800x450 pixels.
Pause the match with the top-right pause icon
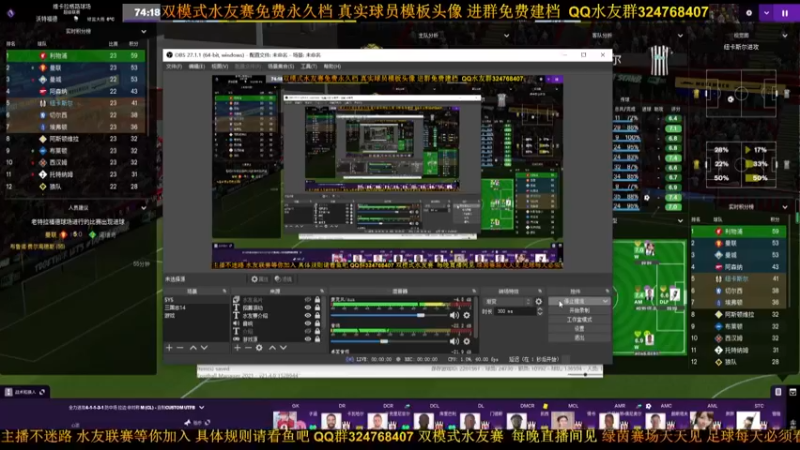785,13
